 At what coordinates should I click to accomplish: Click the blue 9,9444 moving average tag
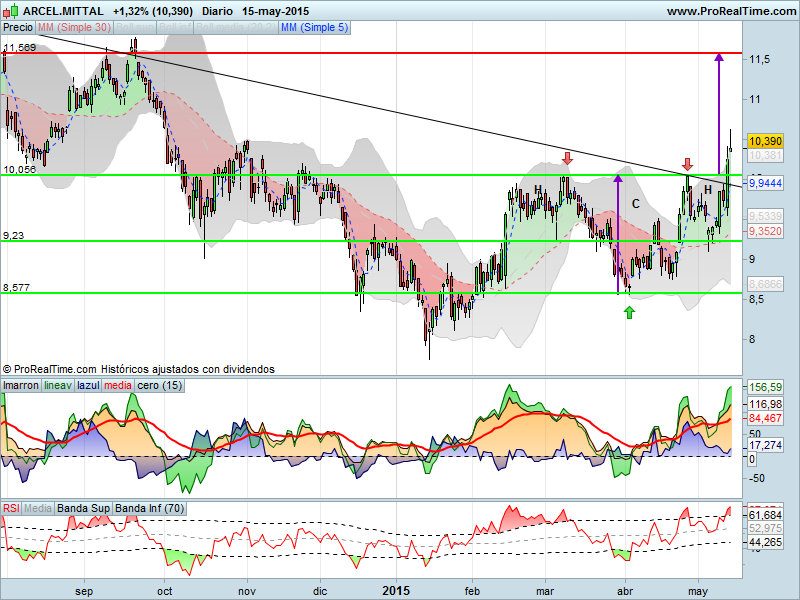(x=765, y=183)
